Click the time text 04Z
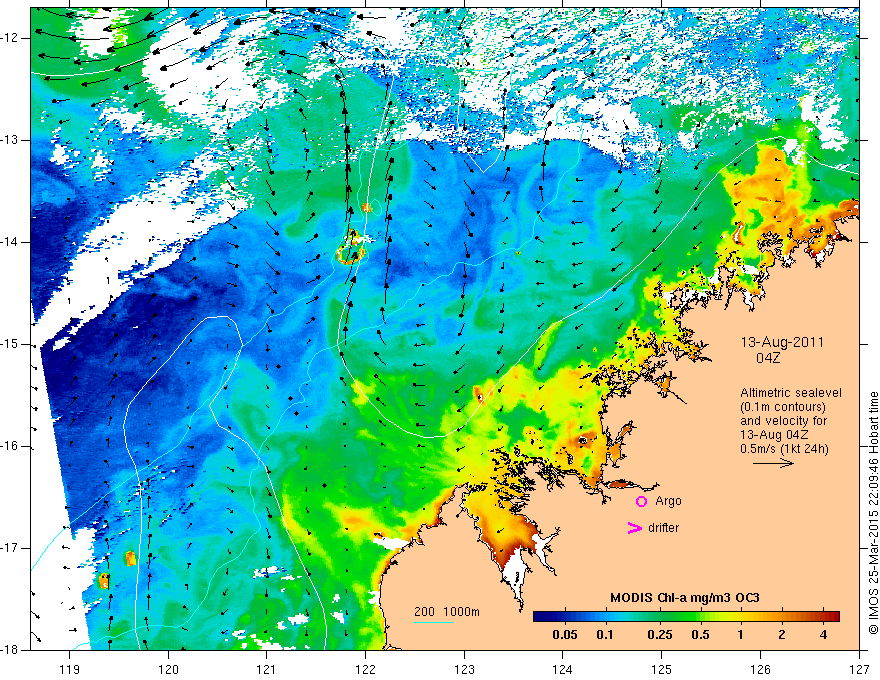 click(768, 358)
